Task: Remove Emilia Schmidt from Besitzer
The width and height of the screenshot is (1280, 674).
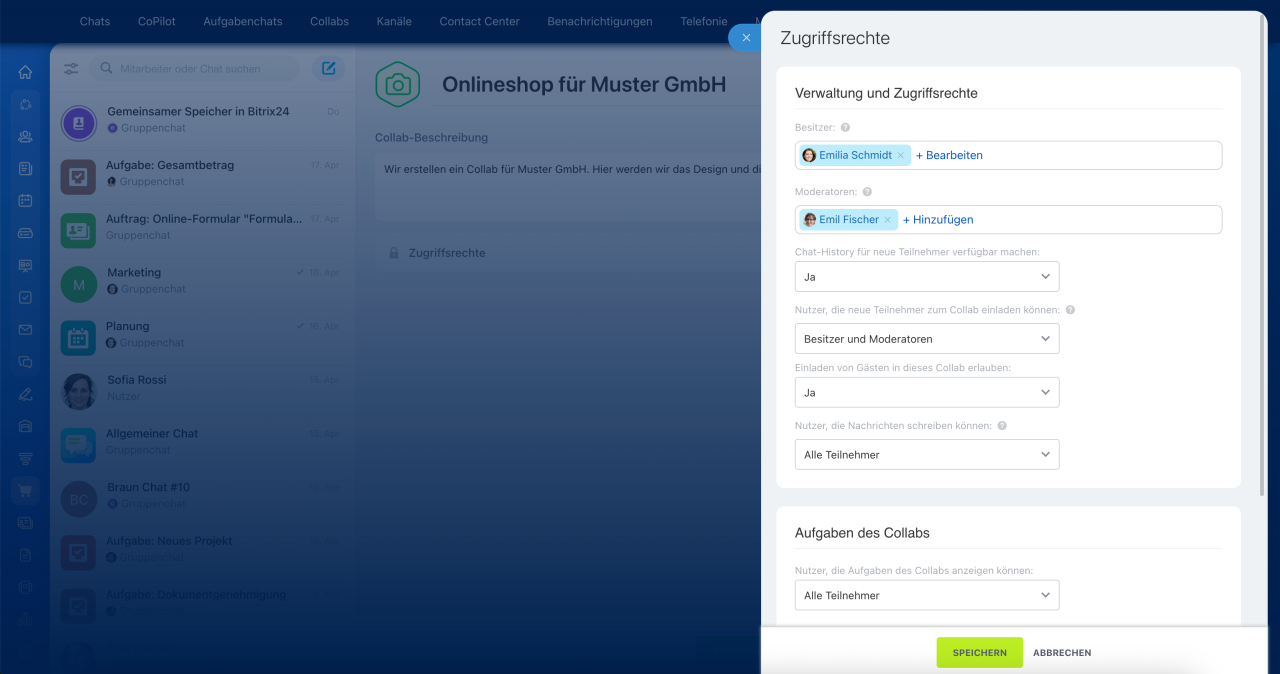Action: [x=901, y=156]
